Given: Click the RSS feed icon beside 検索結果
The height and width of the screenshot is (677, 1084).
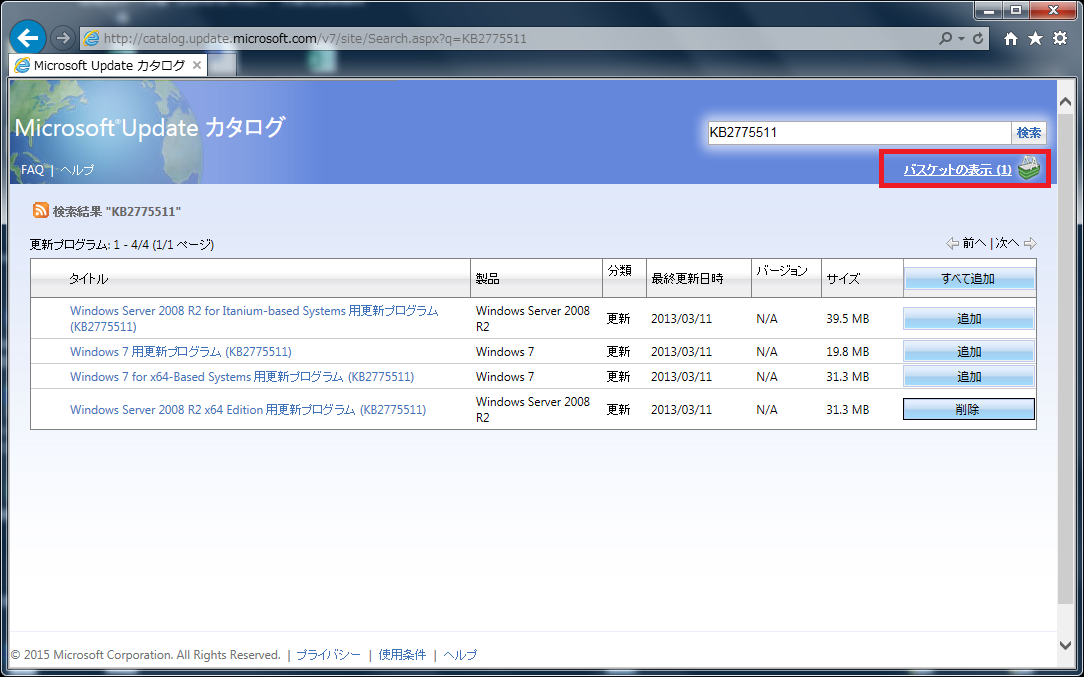Looking at the screenshot, I should 41,210.
